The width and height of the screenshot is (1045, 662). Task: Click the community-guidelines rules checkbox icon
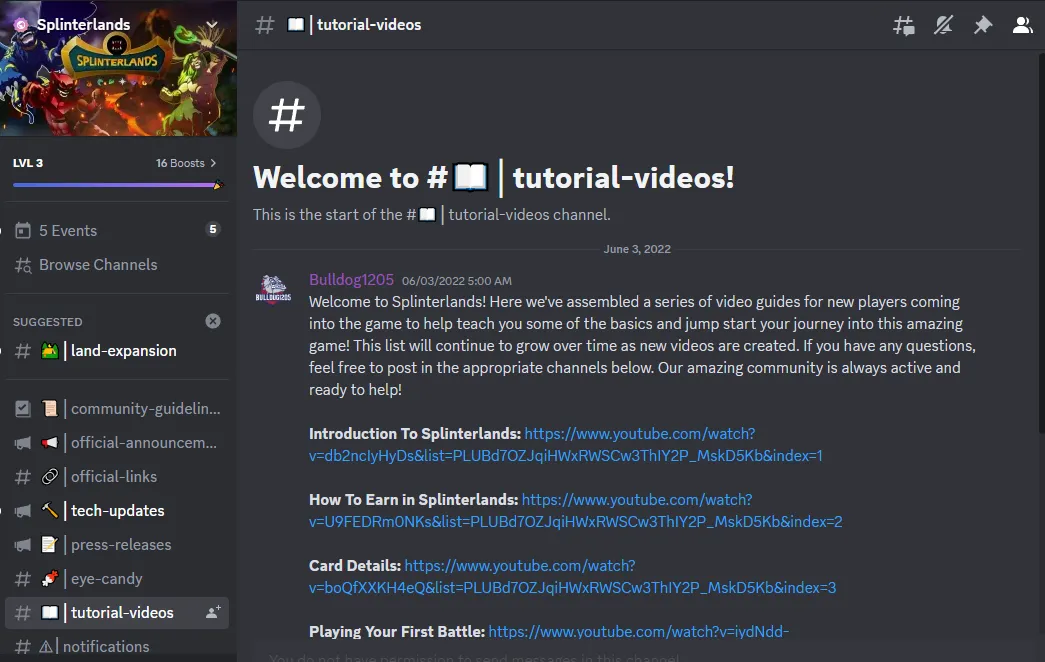[x=23, y=409]
